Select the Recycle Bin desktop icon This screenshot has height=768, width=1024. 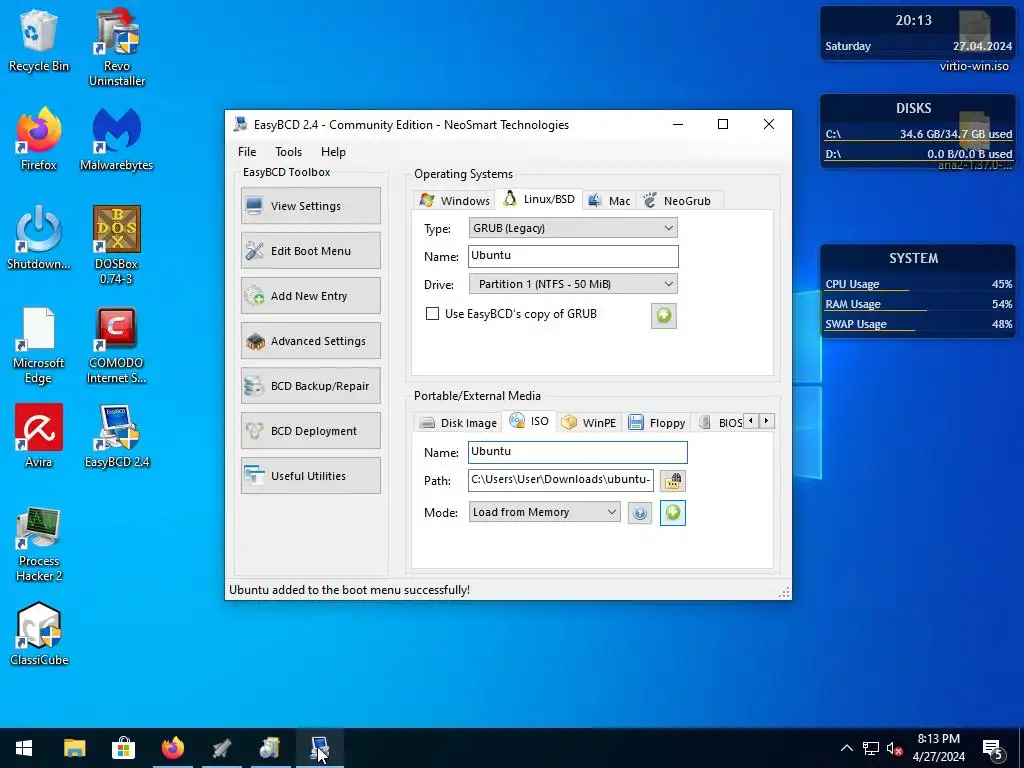[x=39, y=40]
